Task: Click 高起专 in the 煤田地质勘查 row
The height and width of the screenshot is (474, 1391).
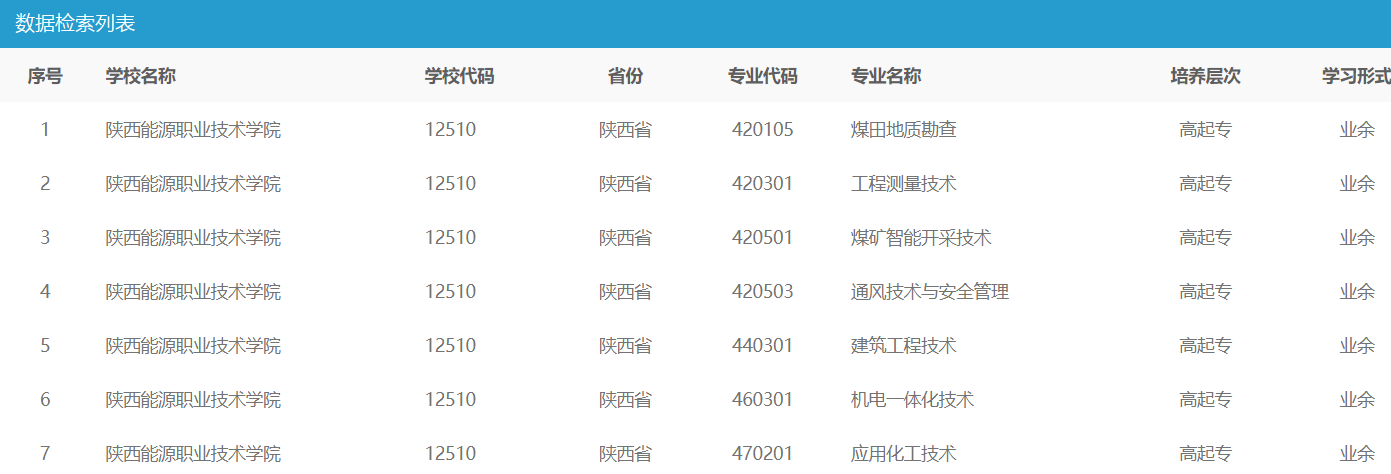Action: 1206,130
